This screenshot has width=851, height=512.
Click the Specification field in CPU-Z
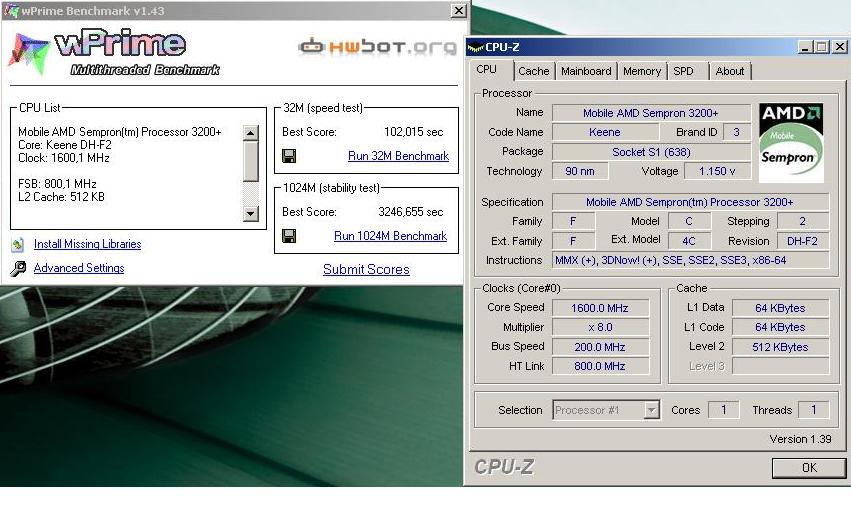(690, 202)
